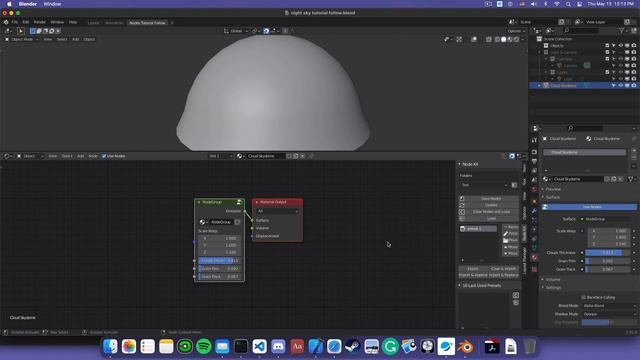This screenshot has height=360, width=640.
Task: Toggle visibility eye for Objects collection
Action: click(x=621, y=46)
